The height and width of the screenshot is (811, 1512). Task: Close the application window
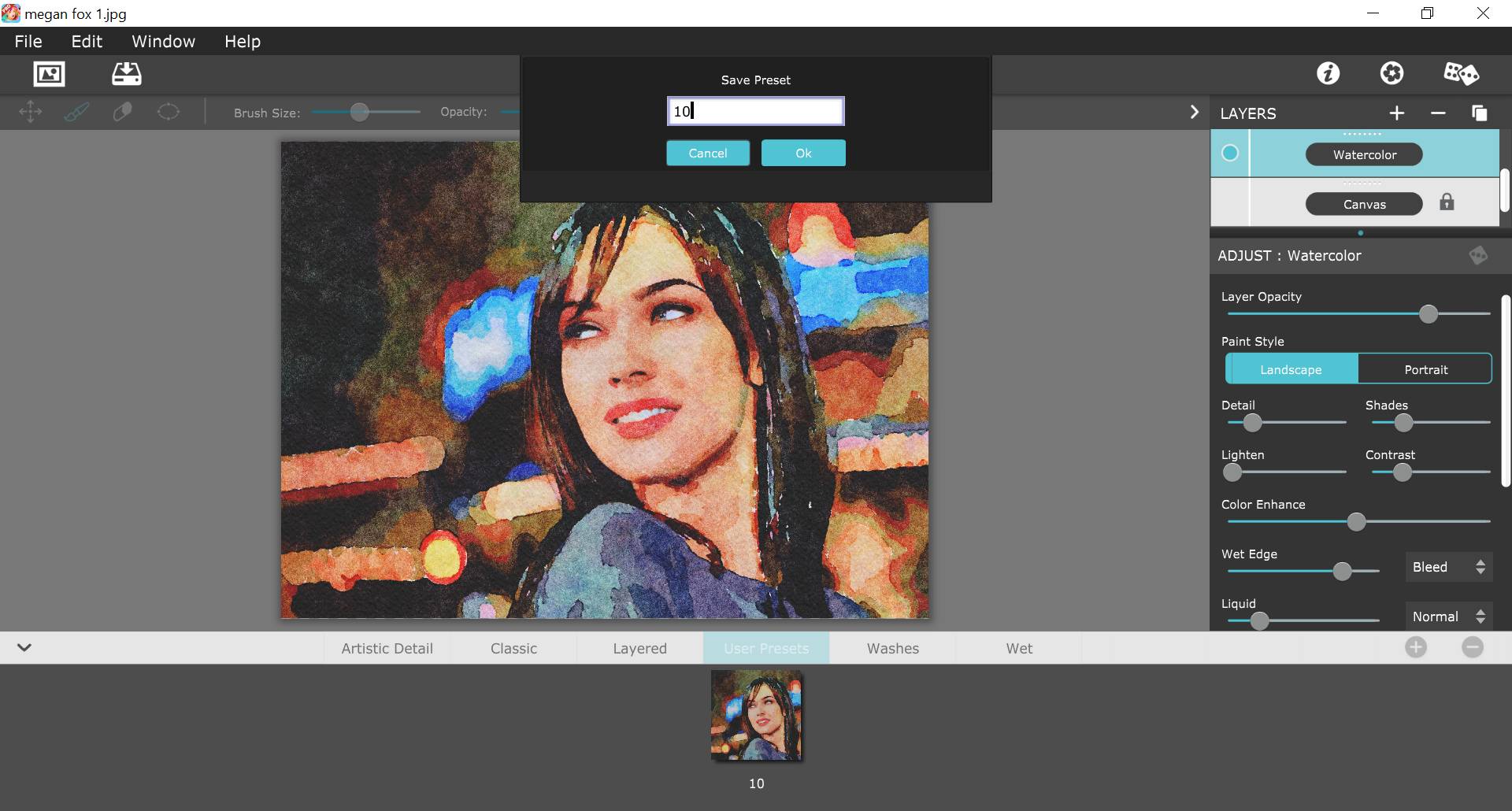point(1483,13)
